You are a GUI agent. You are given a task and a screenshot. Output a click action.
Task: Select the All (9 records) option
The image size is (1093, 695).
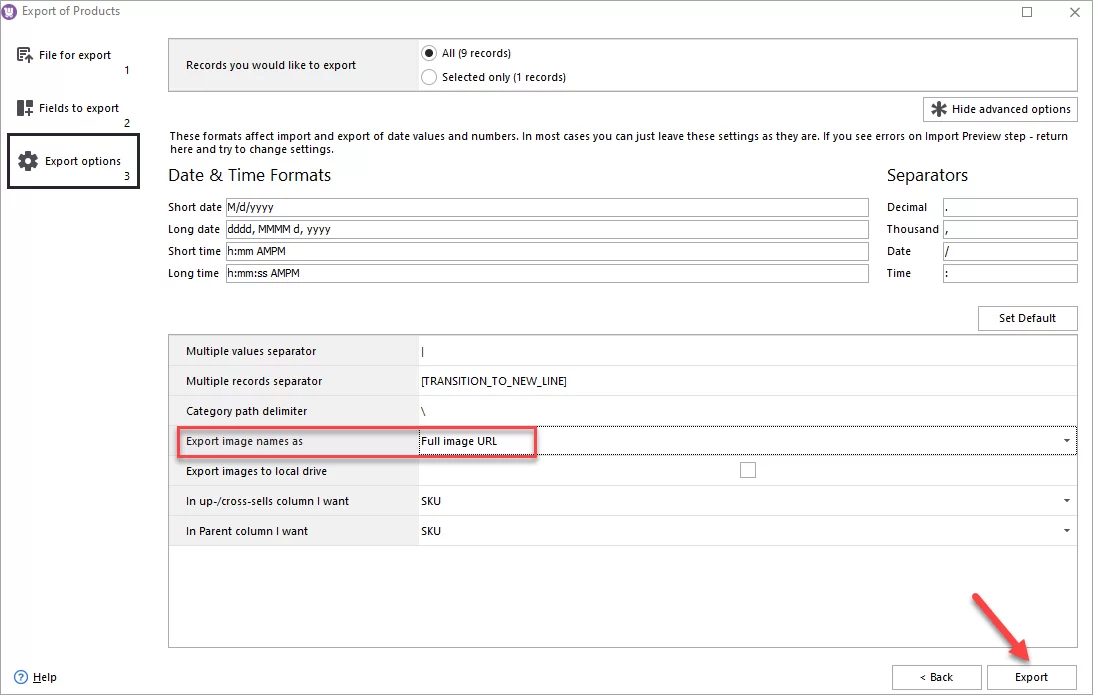427,53
